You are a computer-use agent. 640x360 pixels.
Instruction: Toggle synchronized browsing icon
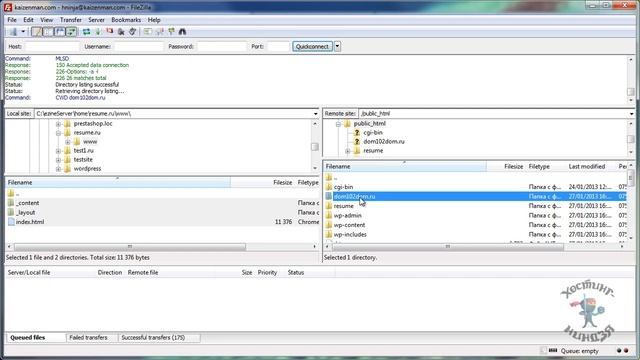coord(171,31)
